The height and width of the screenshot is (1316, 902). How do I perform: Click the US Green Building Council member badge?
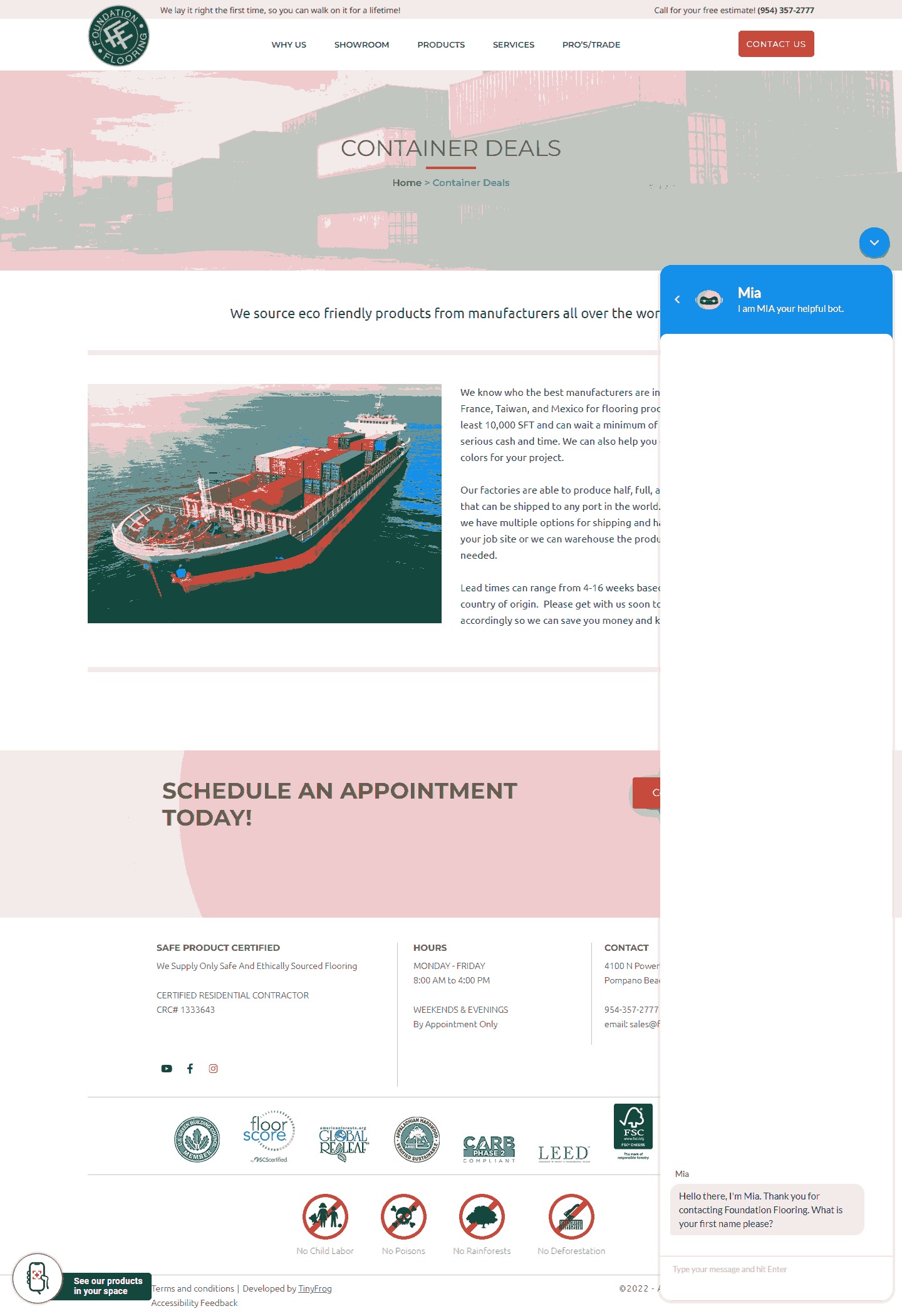pyautogui.click(x=197, y=1139)
